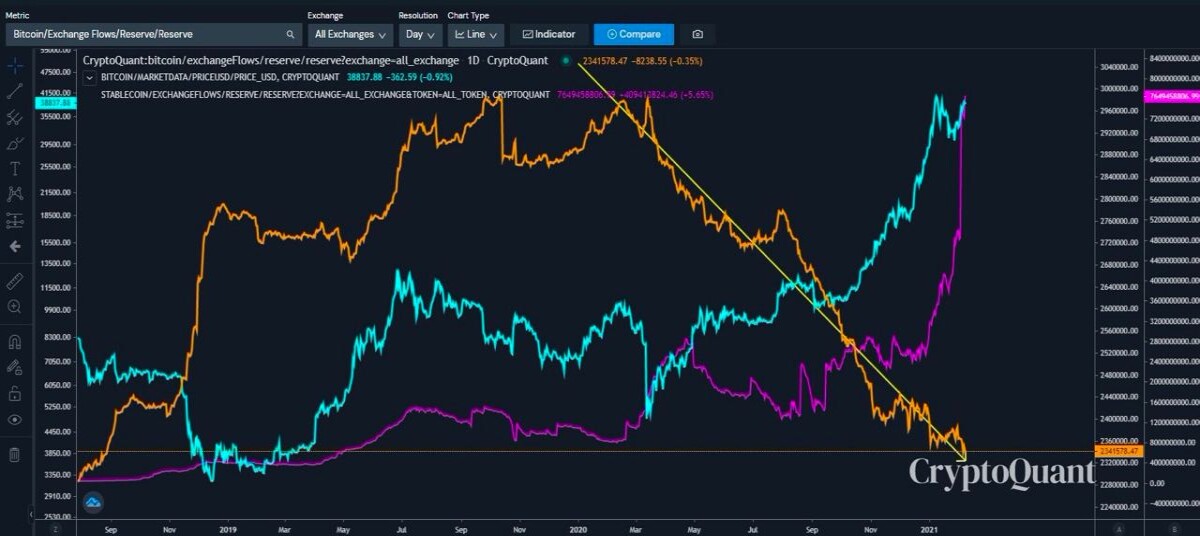
Task: Click the back arrow in left toolbar
Action: pos(15,246)
